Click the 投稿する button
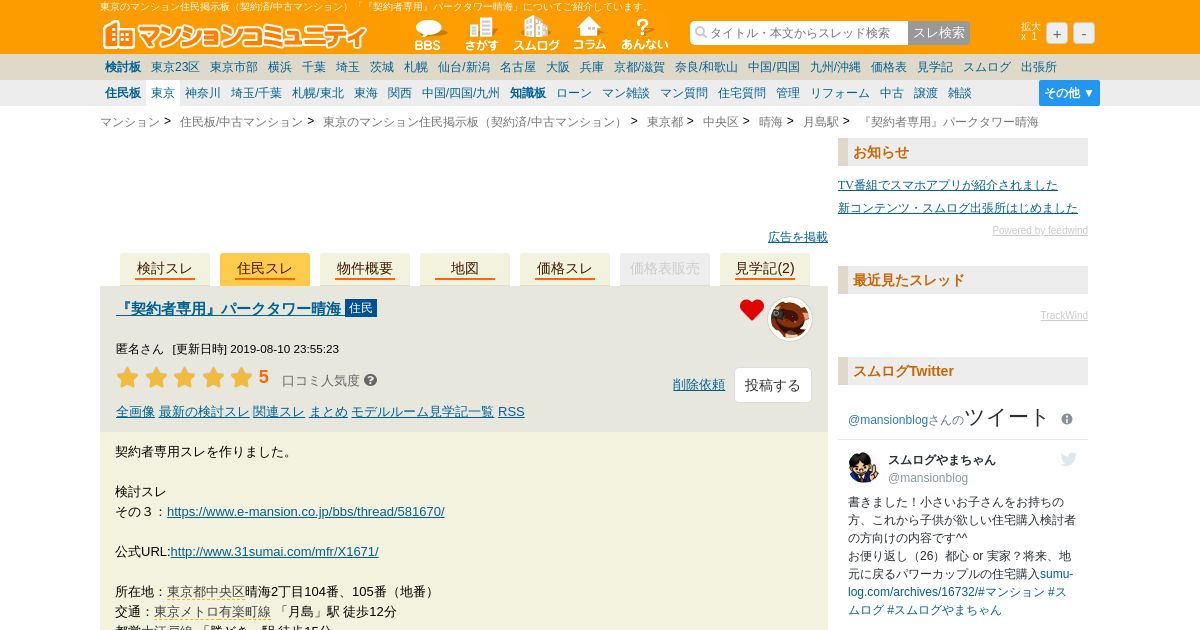Screen dimensions: 1200x630 [x=773, y=385]
